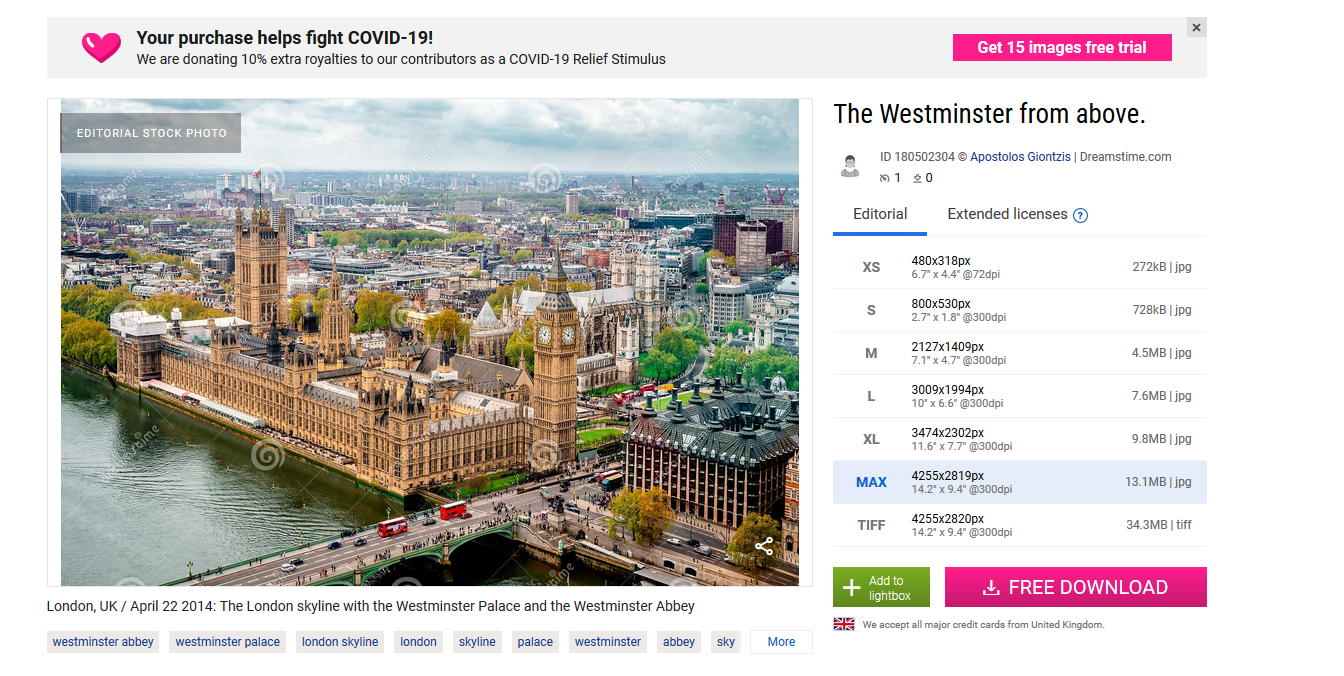Click the EDITORIAL STOCK PHOTO badge
The height and width of the screenshot is (676, 1344).
click(151, 133)
